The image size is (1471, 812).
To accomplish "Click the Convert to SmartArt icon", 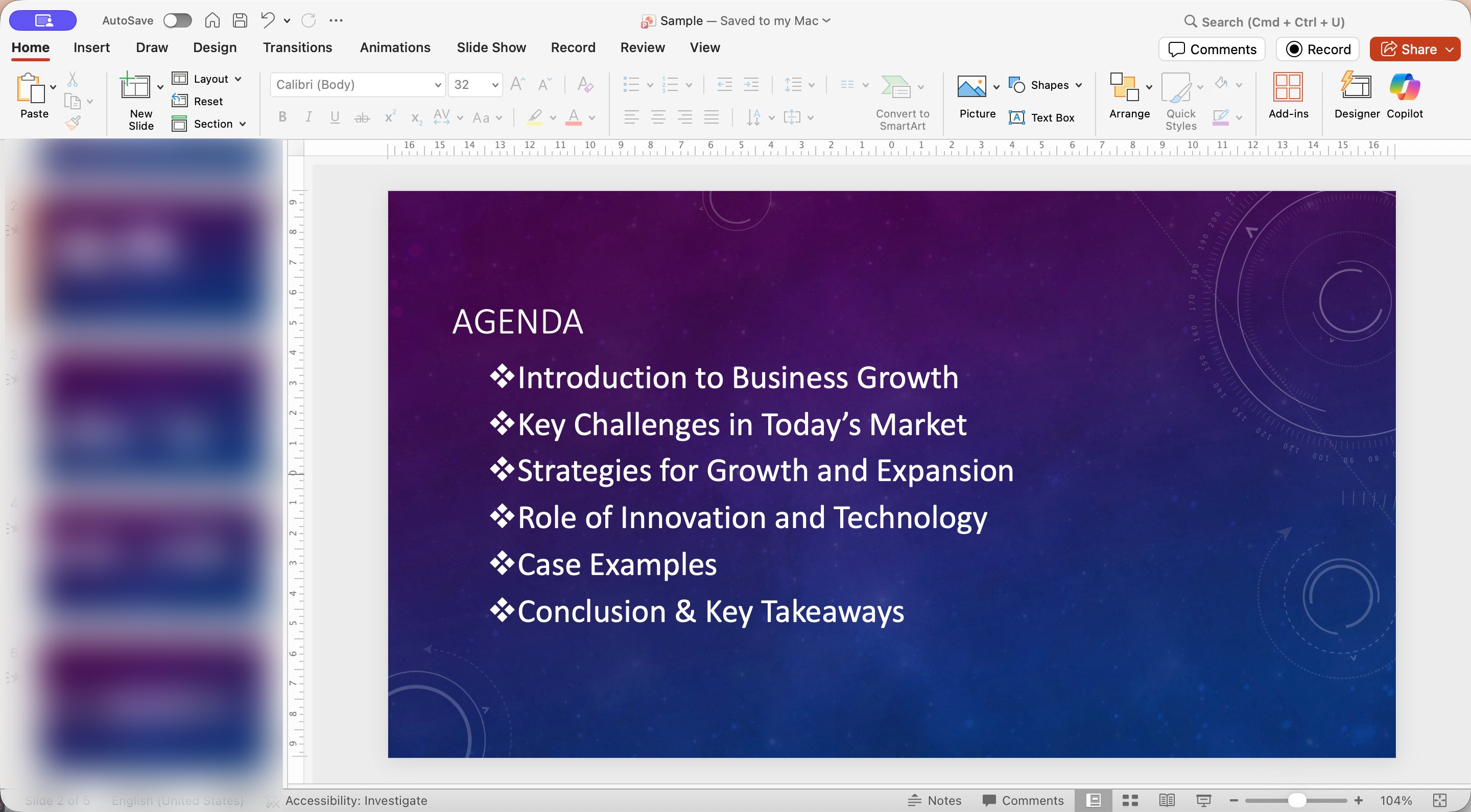I will coord(895,87).
